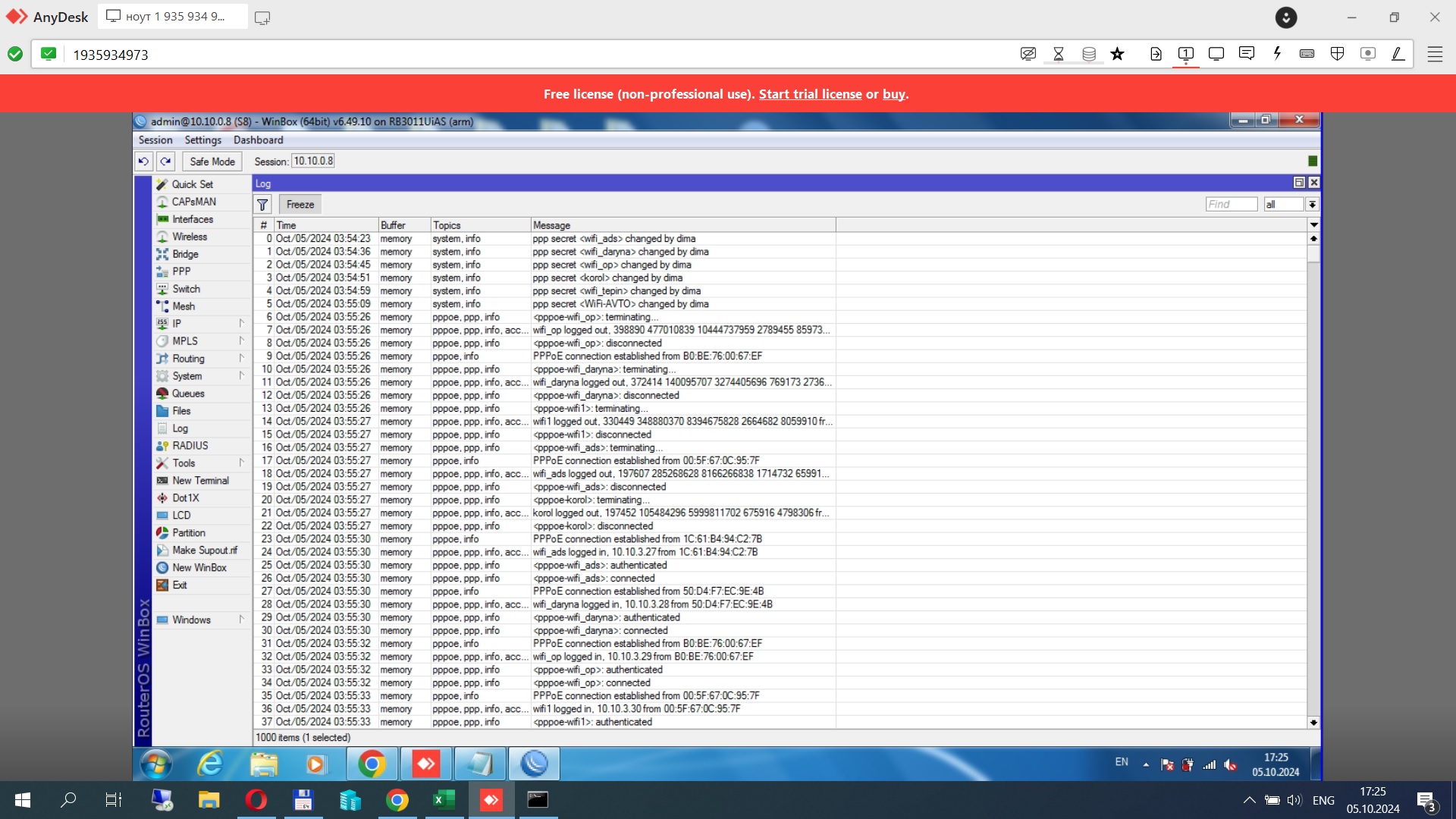
Task: Open AnyDesk chat icon in toolbar
Action: tap(1246, 54)
